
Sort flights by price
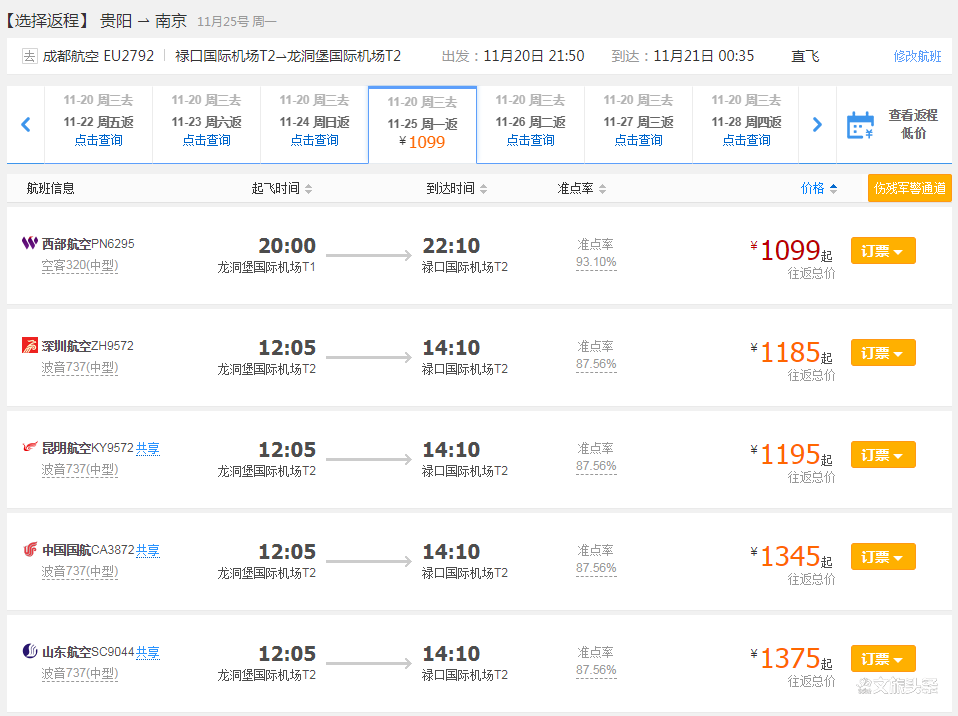tap(819, 188)
